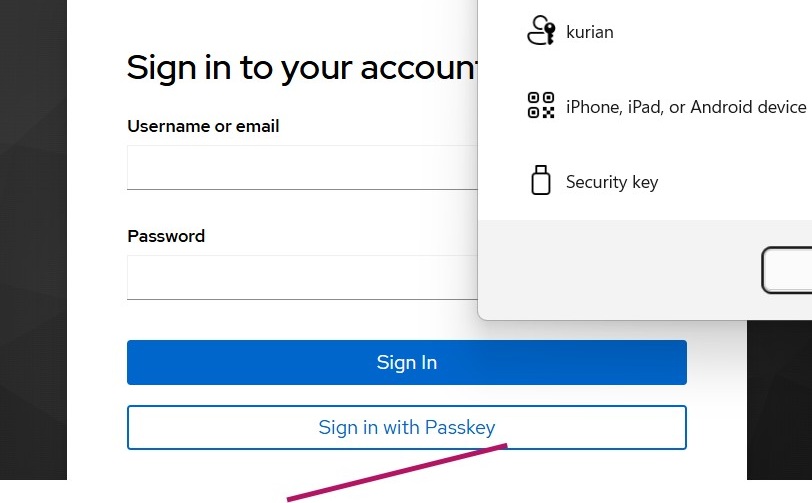Screen dimensions: 812x503
Task: Click the USB security key icon
Action: click(x=540, y=181)
